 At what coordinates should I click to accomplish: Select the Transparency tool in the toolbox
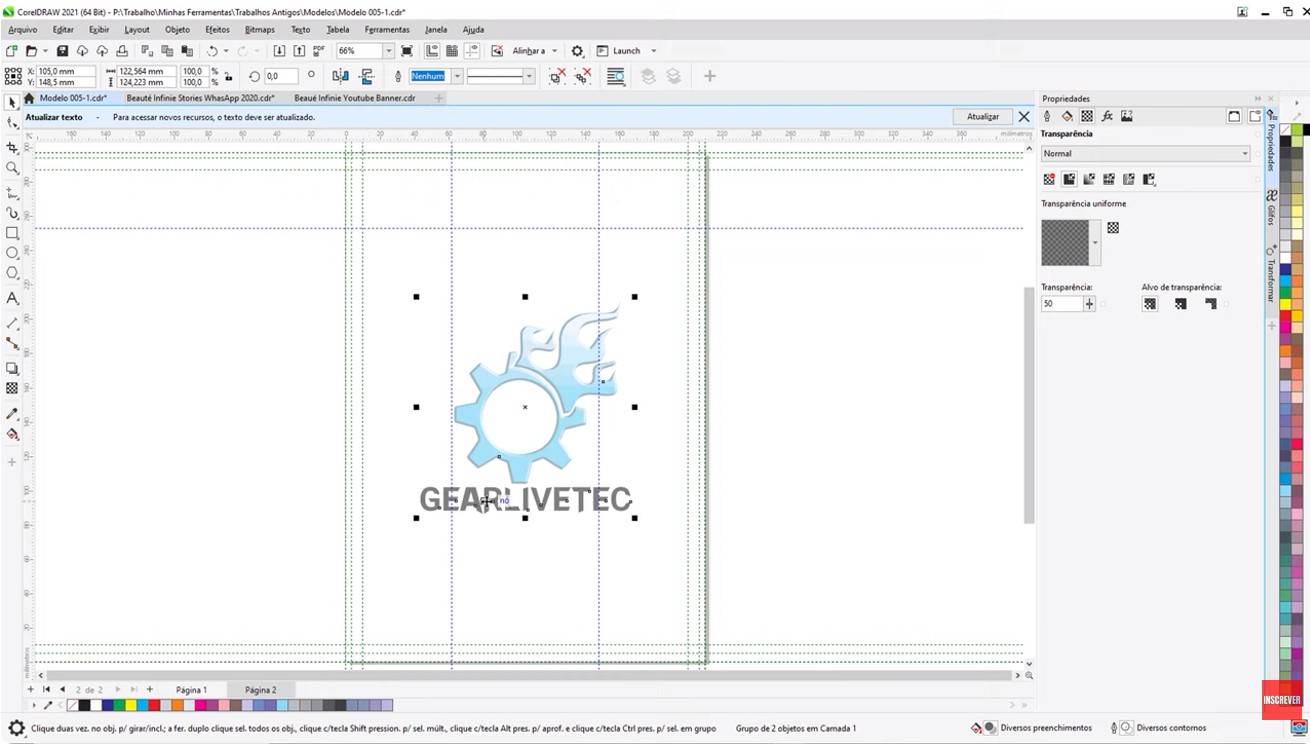click(12, 388)
